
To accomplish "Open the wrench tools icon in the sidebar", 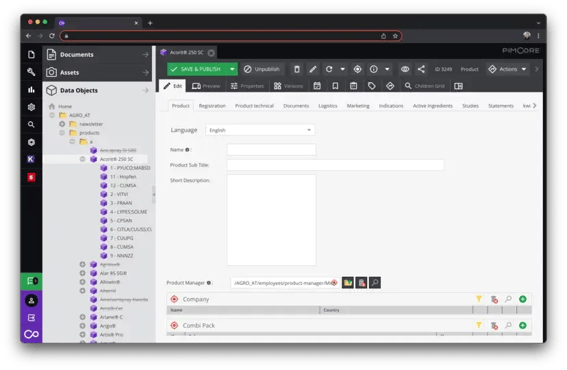I will tap(31, 72).
